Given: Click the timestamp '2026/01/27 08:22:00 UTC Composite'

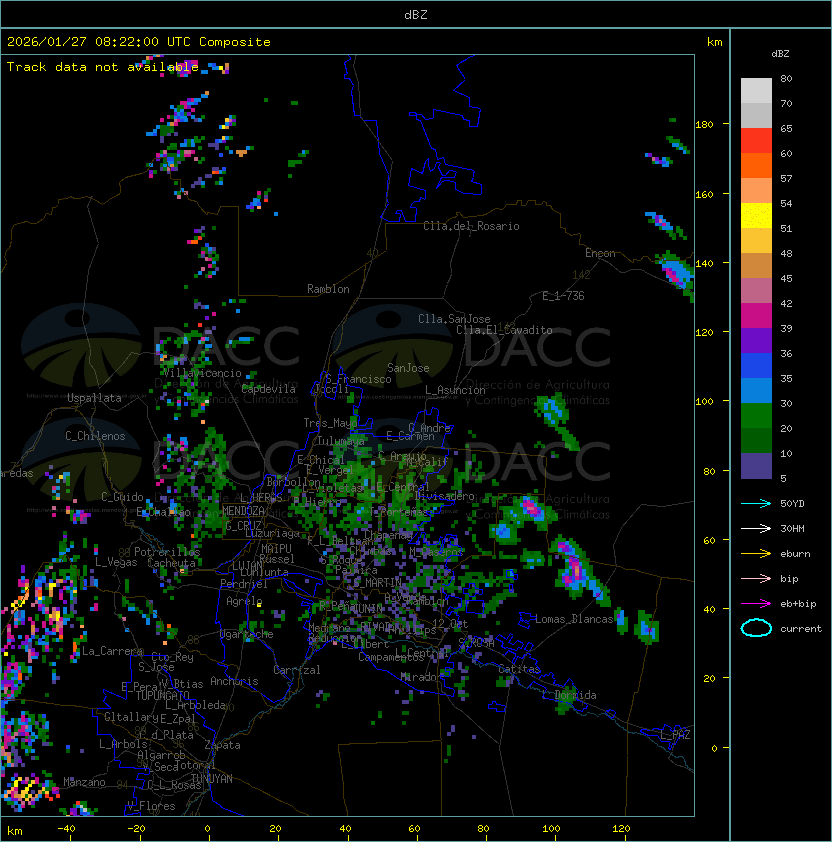Looking at the screenshot, I should [x=139, y=41].
